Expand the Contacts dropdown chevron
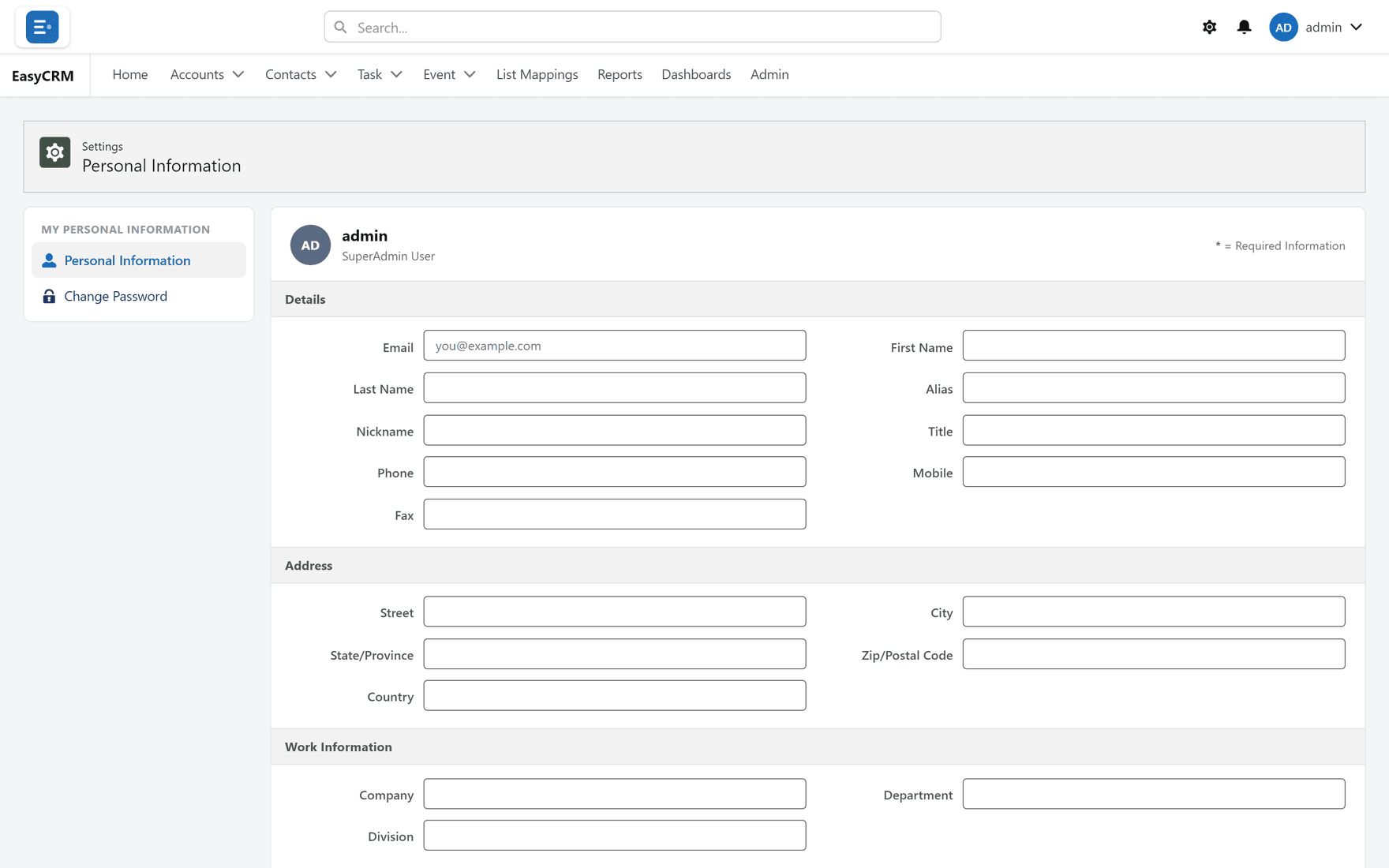This screenshot has height=868, width=1389. tap(331, 74)
